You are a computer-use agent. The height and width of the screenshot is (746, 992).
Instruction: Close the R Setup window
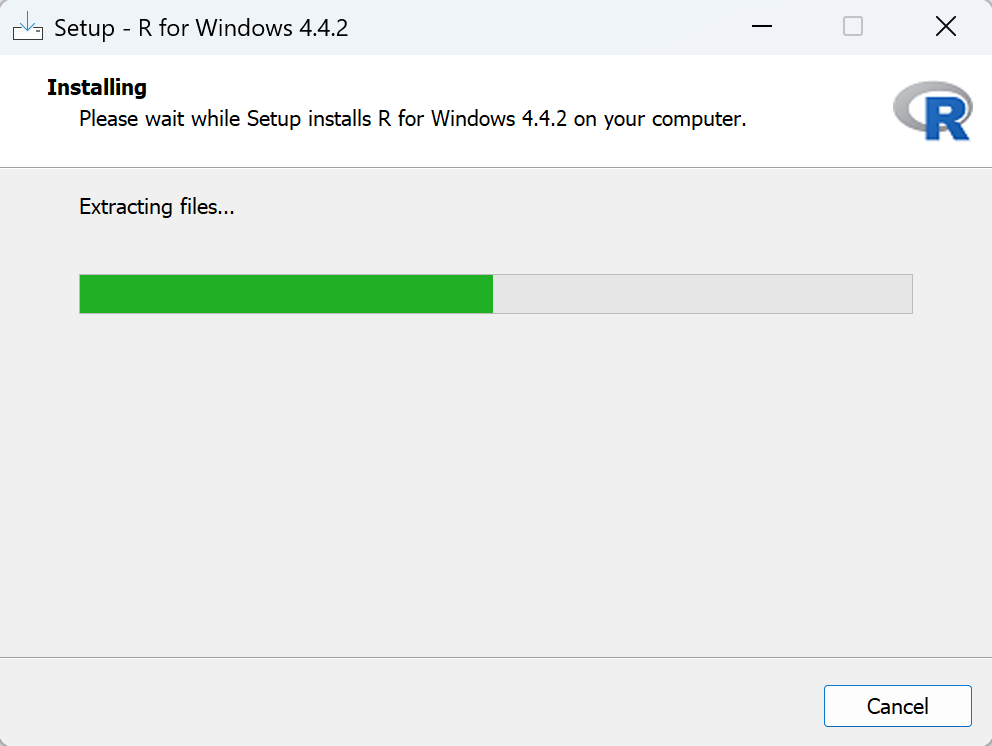pos(945,27)
